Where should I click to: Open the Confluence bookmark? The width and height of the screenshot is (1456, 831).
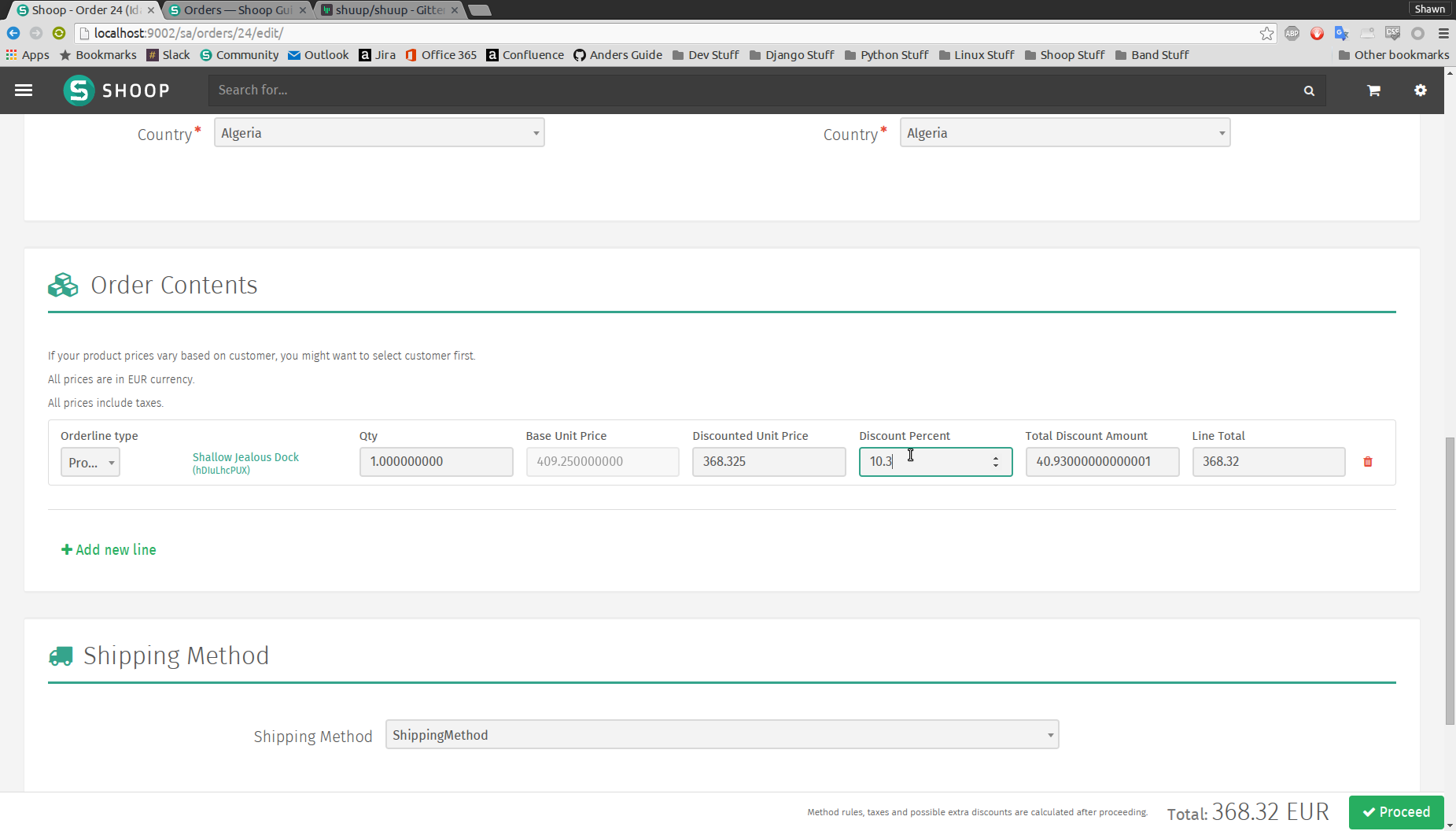click(x=525, y=55)
